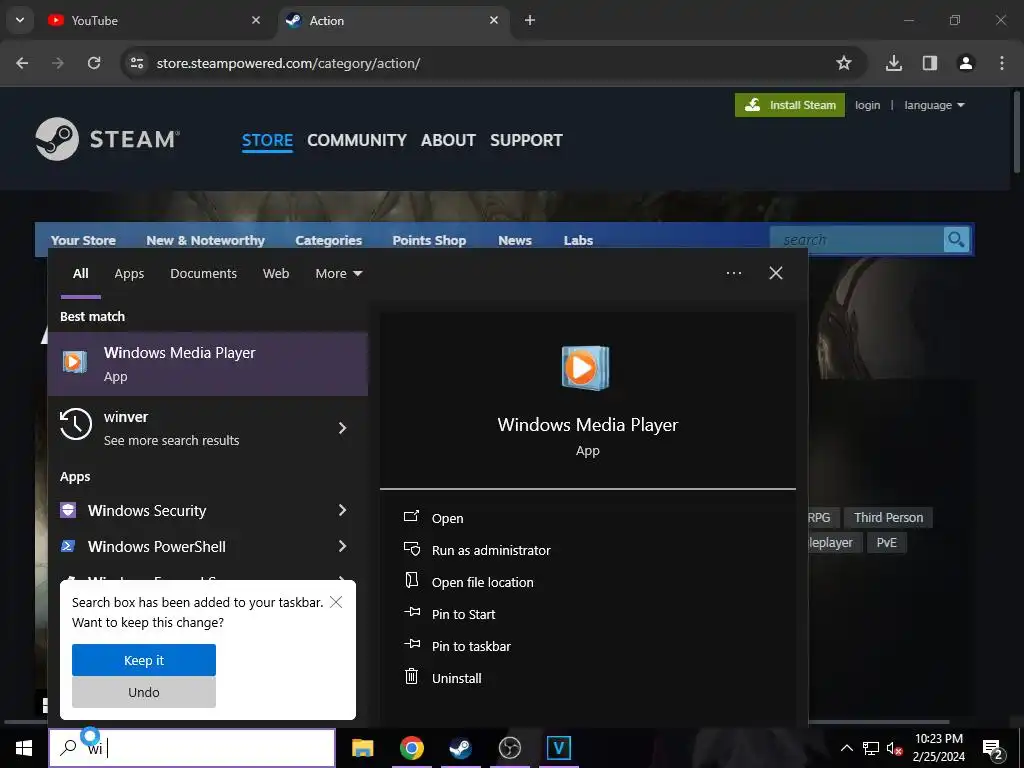1024x768 pixels.
Task: Open Windows Media Player best match result
Action: [x=208, y=364]
